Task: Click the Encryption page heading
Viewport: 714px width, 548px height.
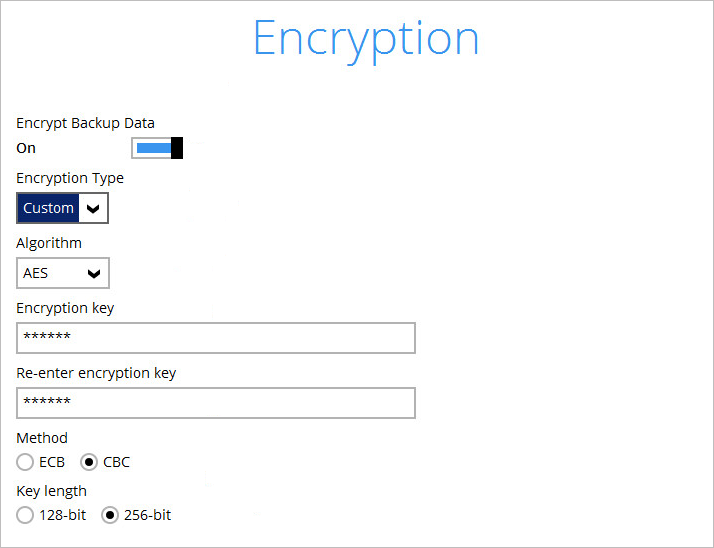Action: click(x=366, y=38)
